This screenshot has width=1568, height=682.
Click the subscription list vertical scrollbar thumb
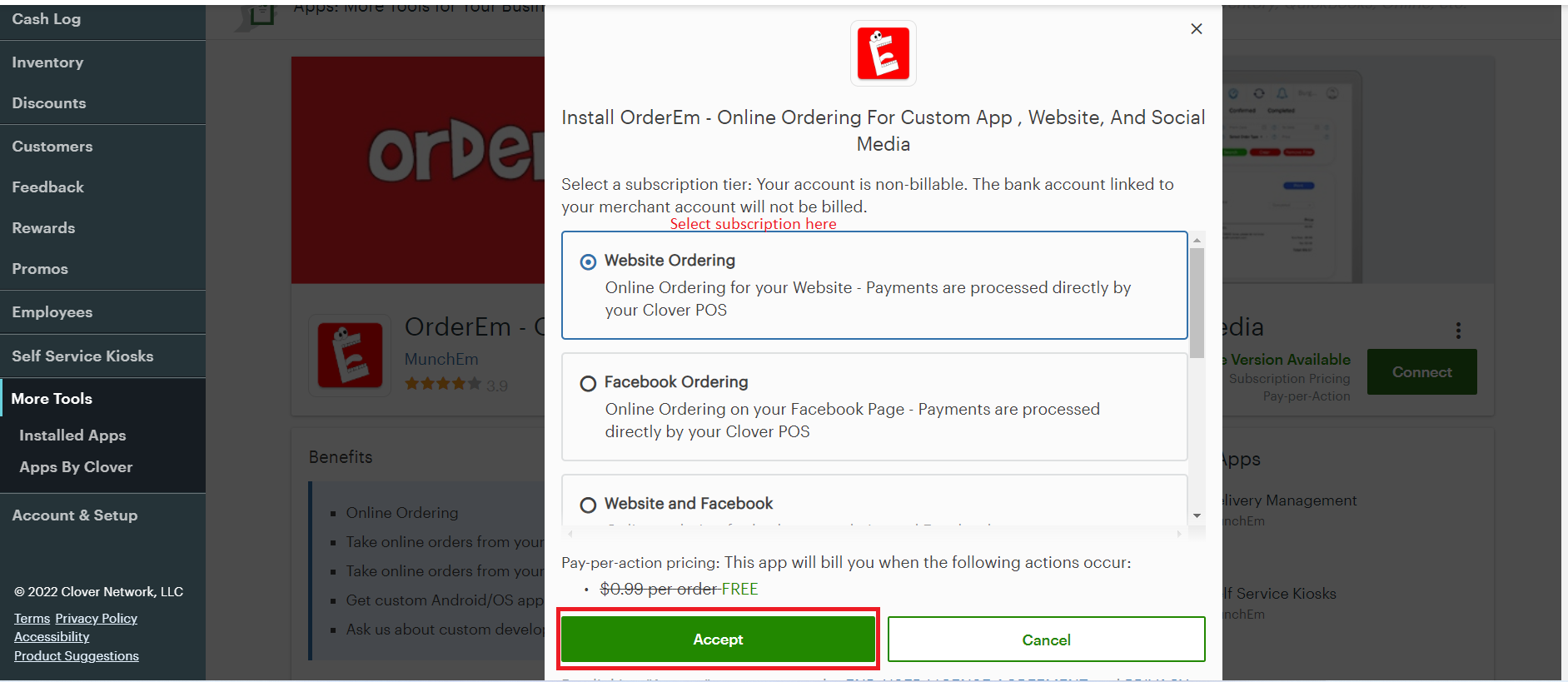point(1197,301)
